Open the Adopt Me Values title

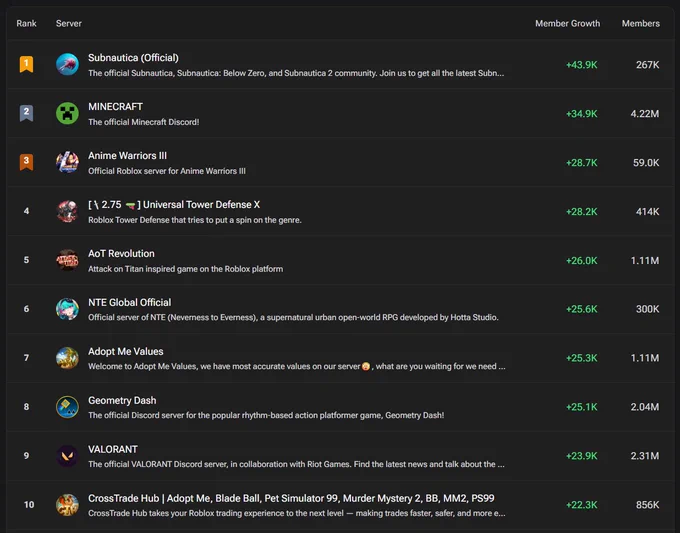tap(126, 351)
